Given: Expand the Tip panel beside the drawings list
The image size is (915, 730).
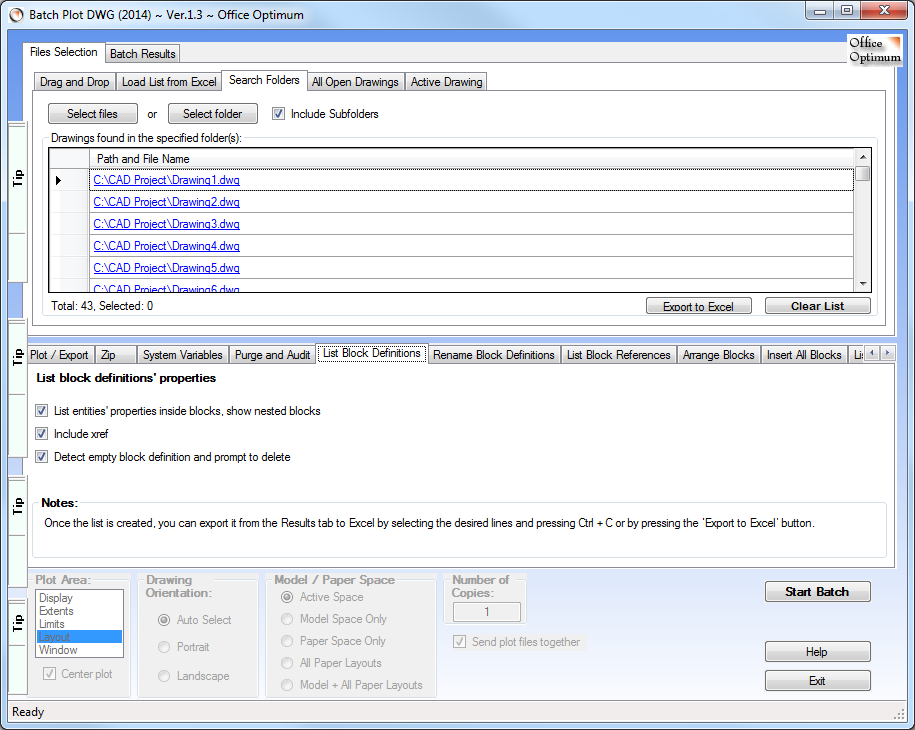Looking at the screenshot, I should coord(18,178).
